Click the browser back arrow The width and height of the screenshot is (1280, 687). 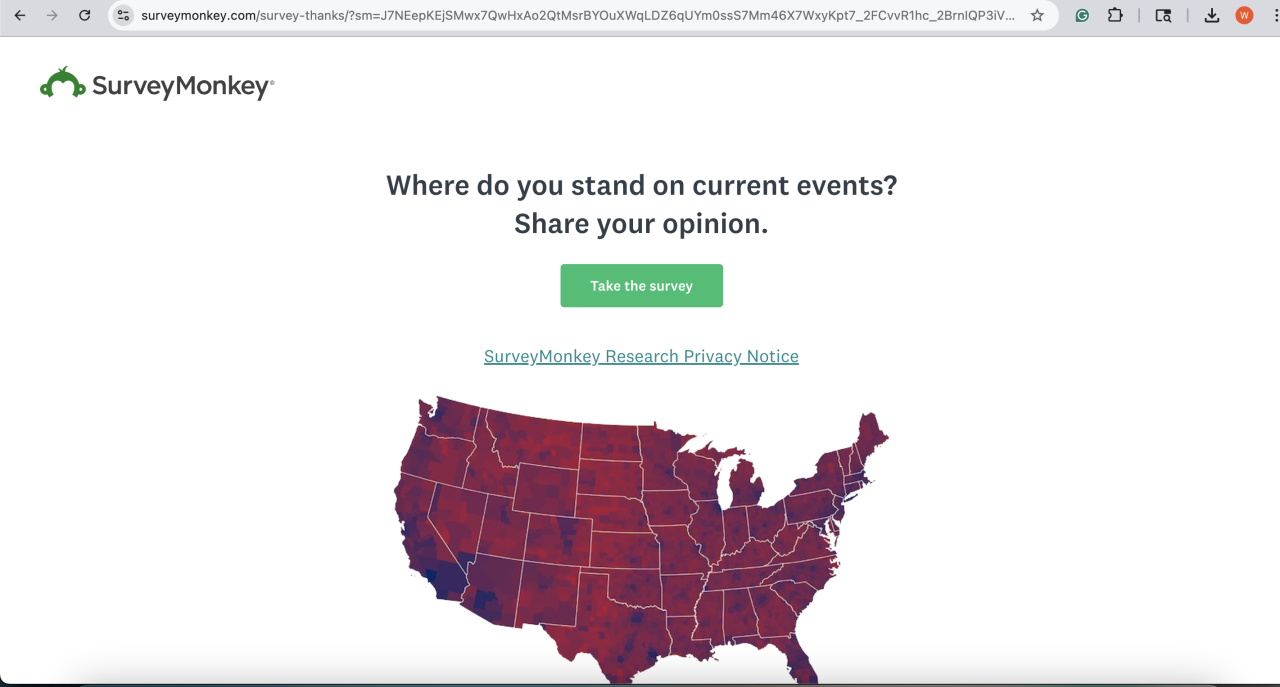pos(20,16)
